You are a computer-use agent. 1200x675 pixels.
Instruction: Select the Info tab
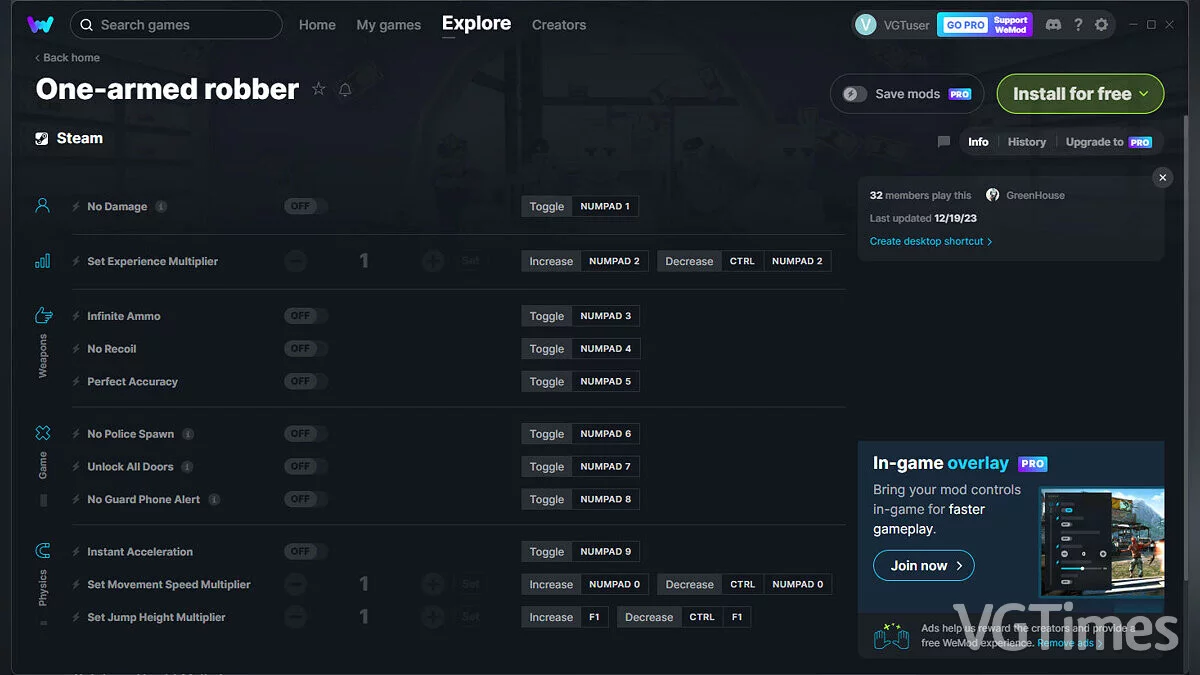[x=978, y=142]
